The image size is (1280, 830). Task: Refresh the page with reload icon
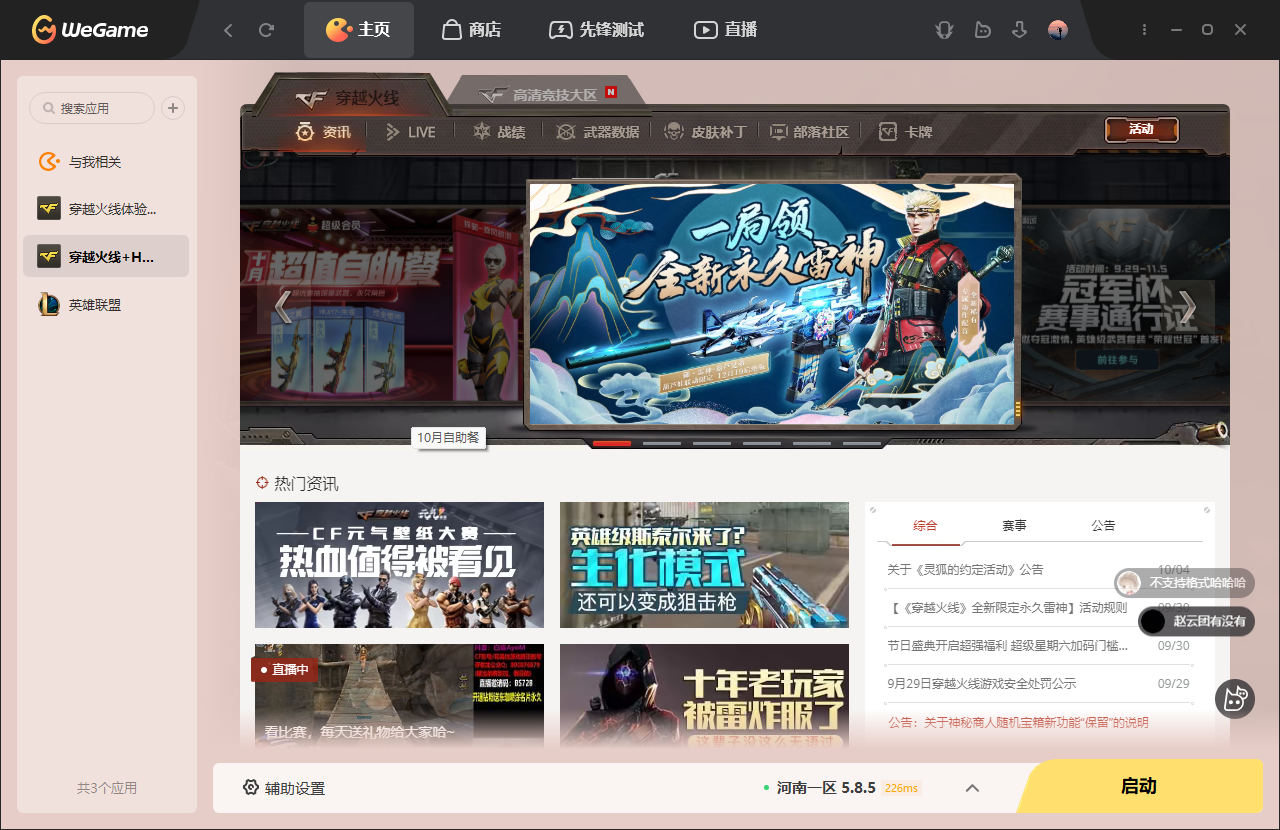click(266, 30)
